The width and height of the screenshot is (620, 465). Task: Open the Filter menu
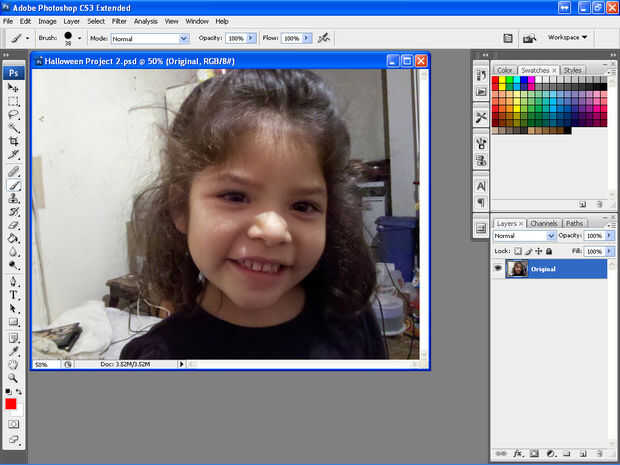pyautogui.click(x=119, y=21)
